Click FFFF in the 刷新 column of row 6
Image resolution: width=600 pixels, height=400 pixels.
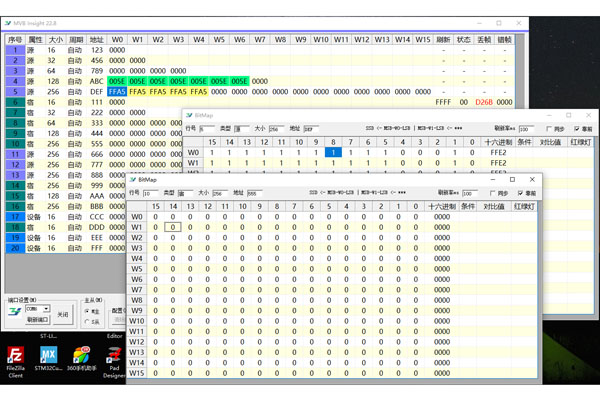click(443, 102)
